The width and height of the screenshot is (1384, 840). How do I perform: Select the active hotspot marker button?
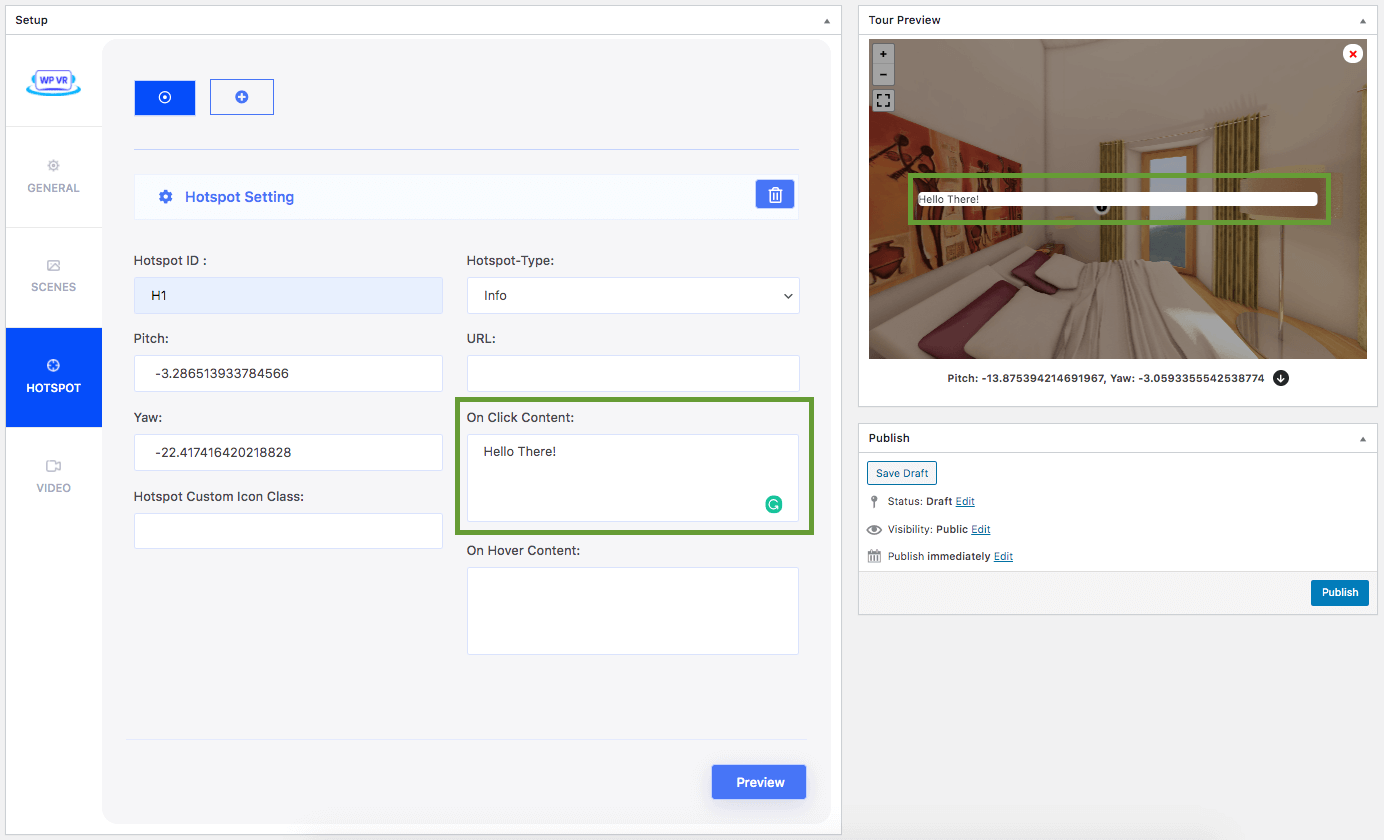(x=165, y=97)
